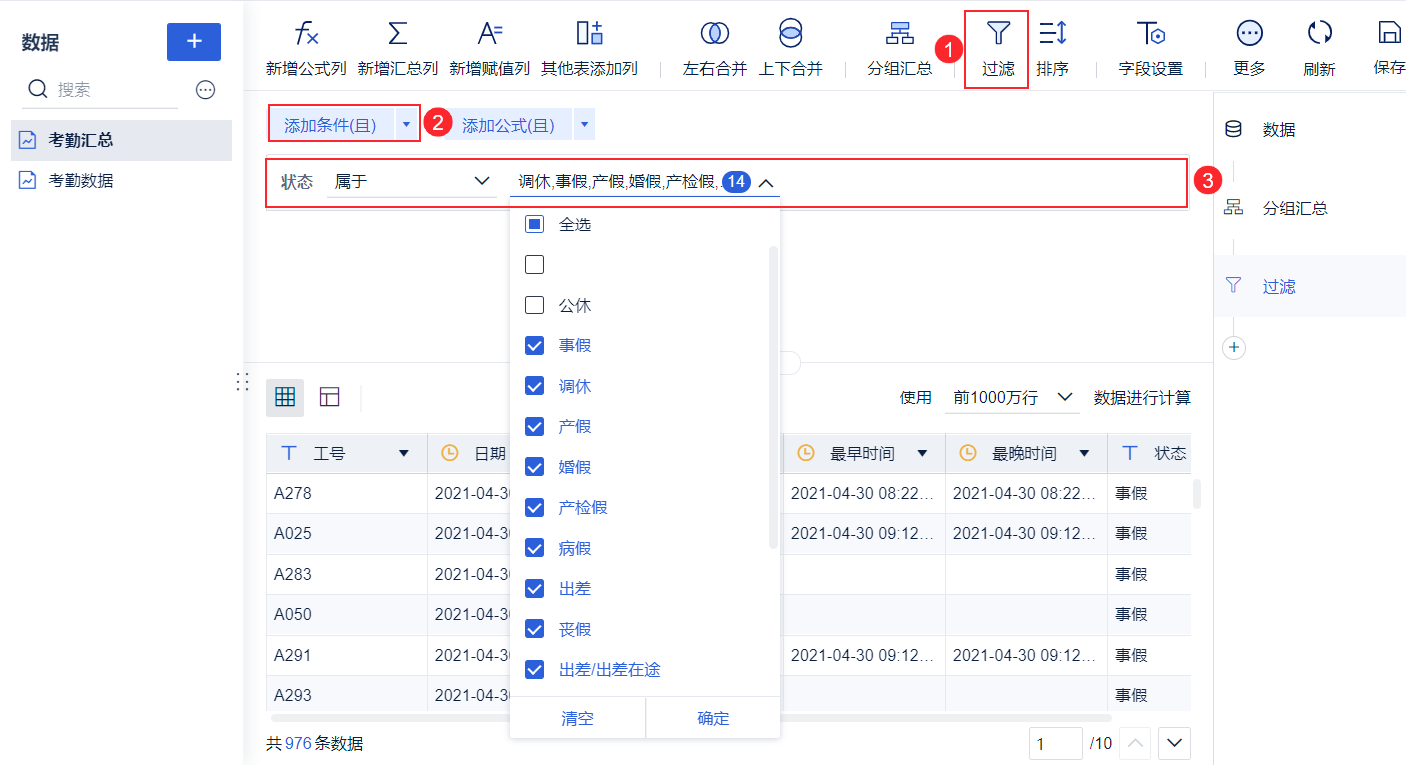
Task: Select the 过滤 funnel icon in toolbar
Action: (x=997, y=33)
